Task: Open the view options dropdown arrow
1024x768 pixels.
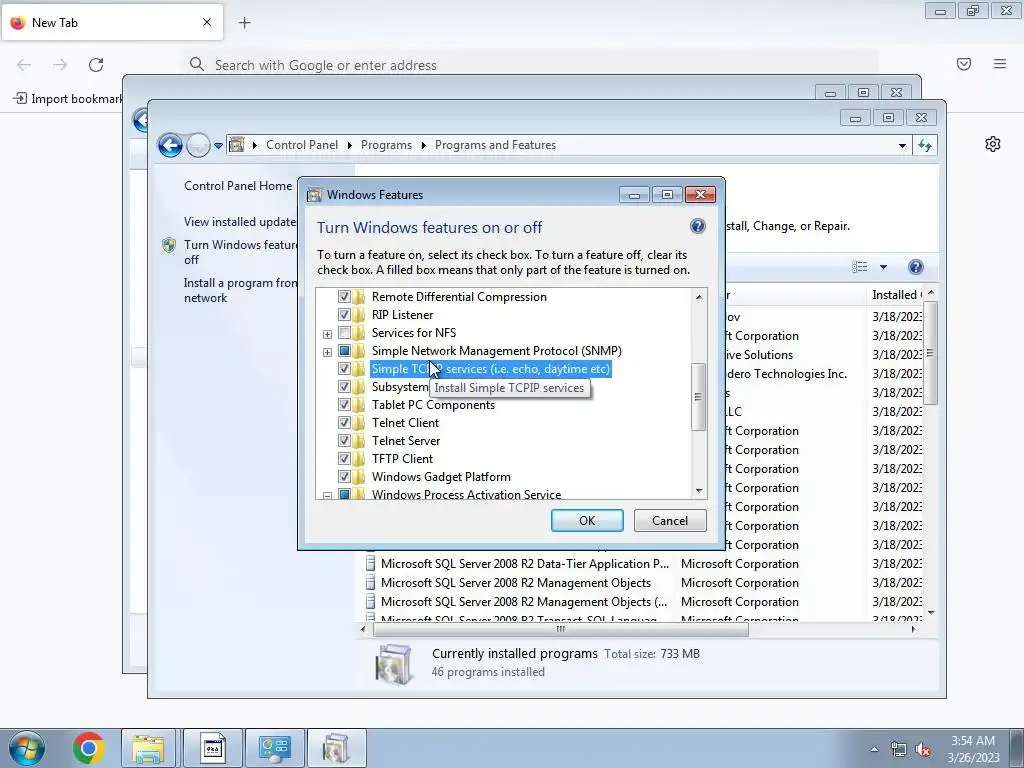Action: click(x=883, y=266)
